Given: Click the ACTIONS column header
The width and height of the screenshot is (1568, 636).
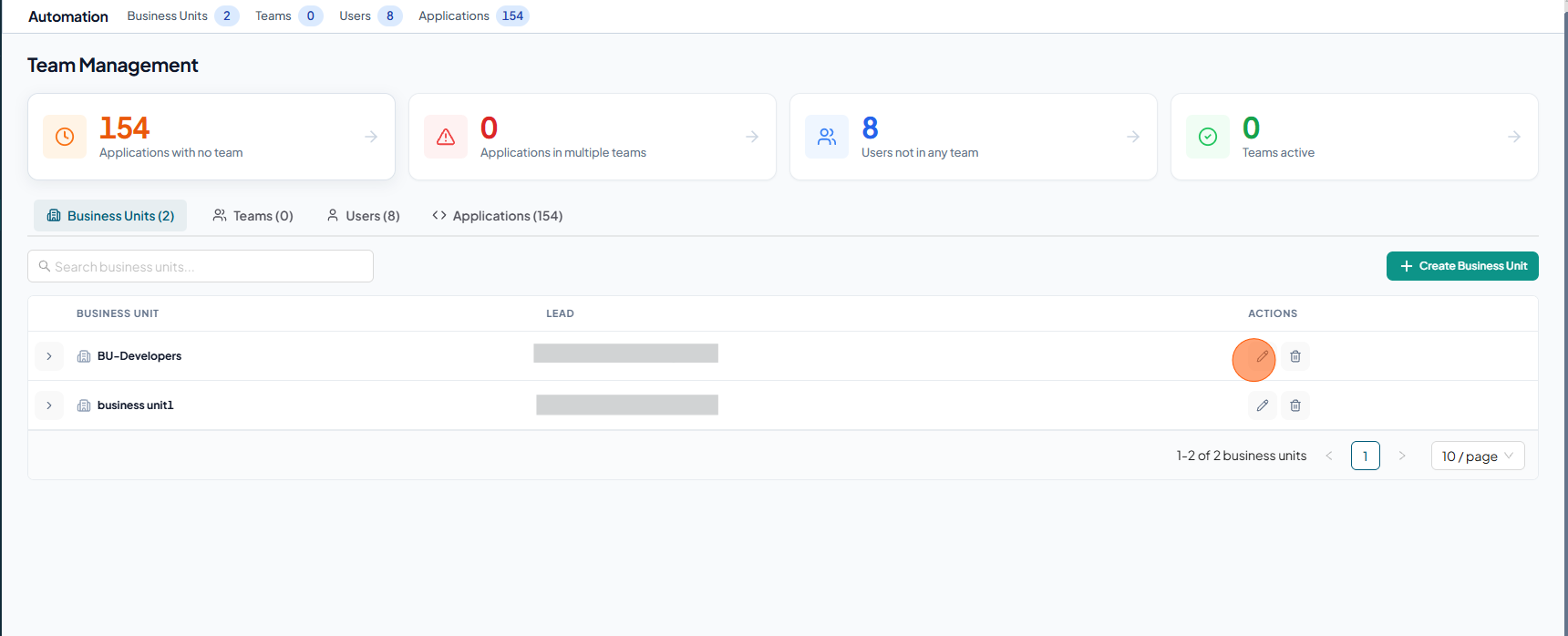Looking at the screenshot, I should tap(1273, 313).
